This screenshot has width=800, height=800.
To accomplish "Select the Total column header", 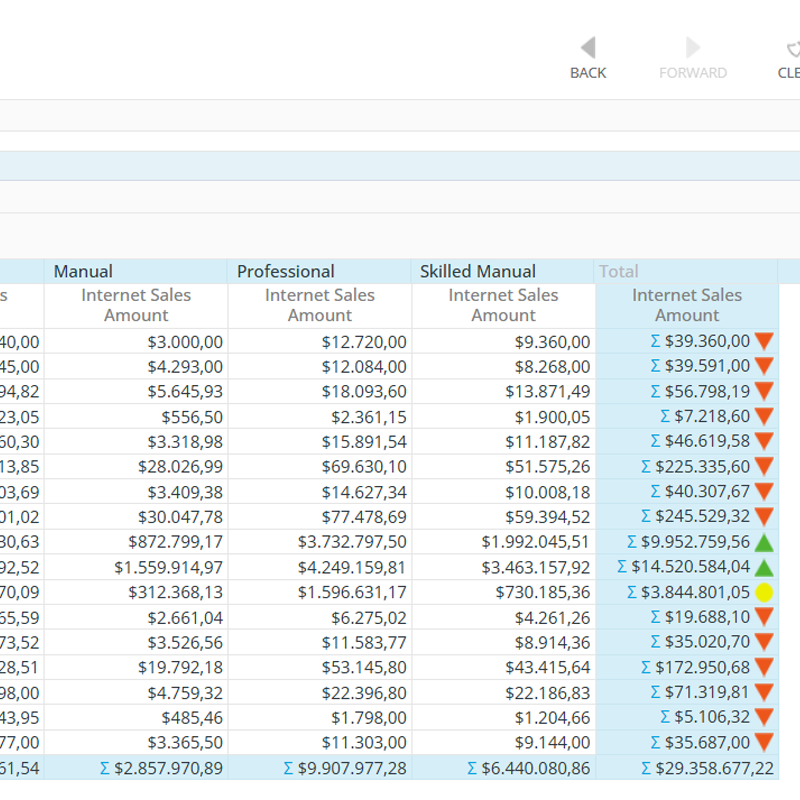I will point(686,271).
